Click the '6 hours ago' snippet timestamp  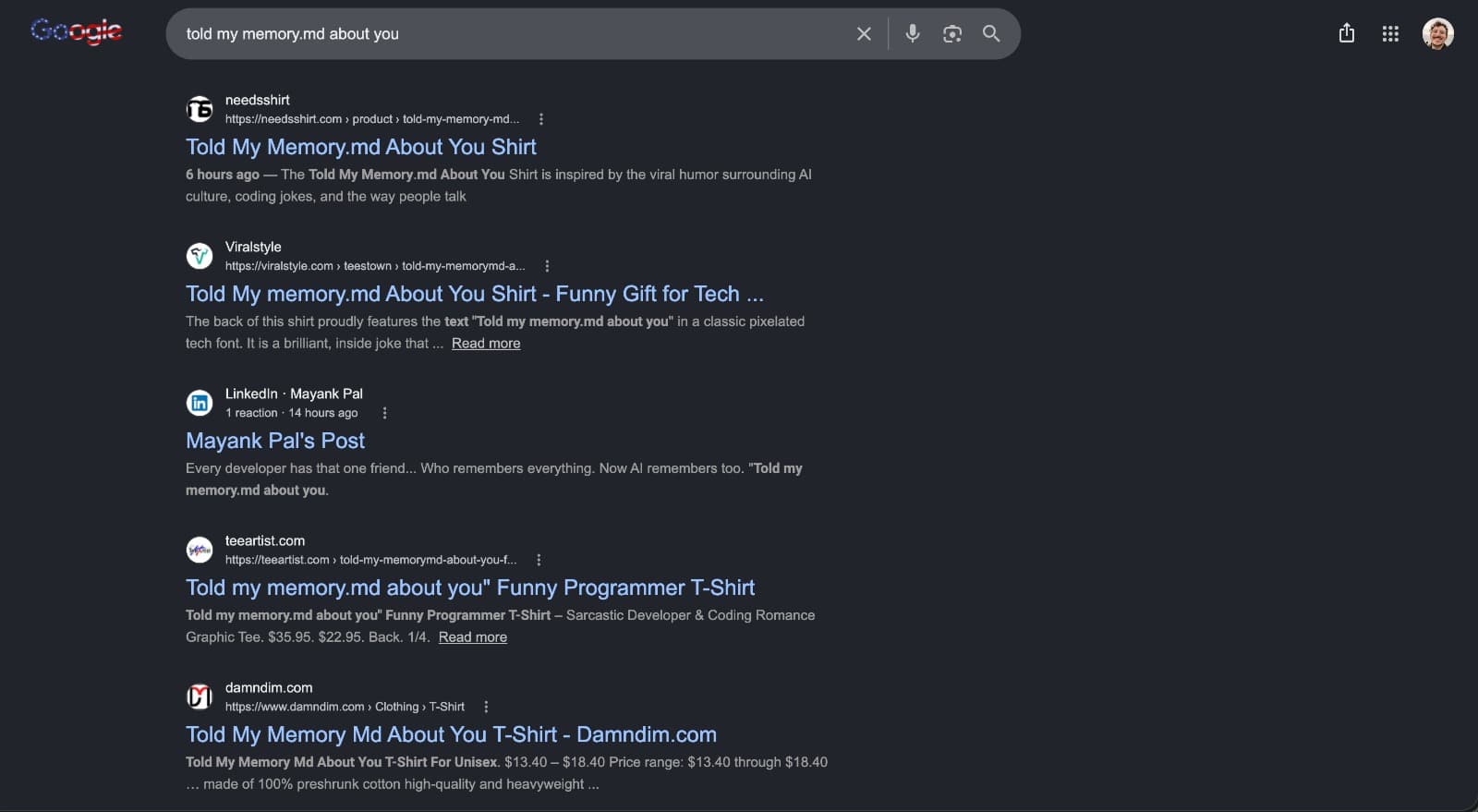click(x=223, y=175)
